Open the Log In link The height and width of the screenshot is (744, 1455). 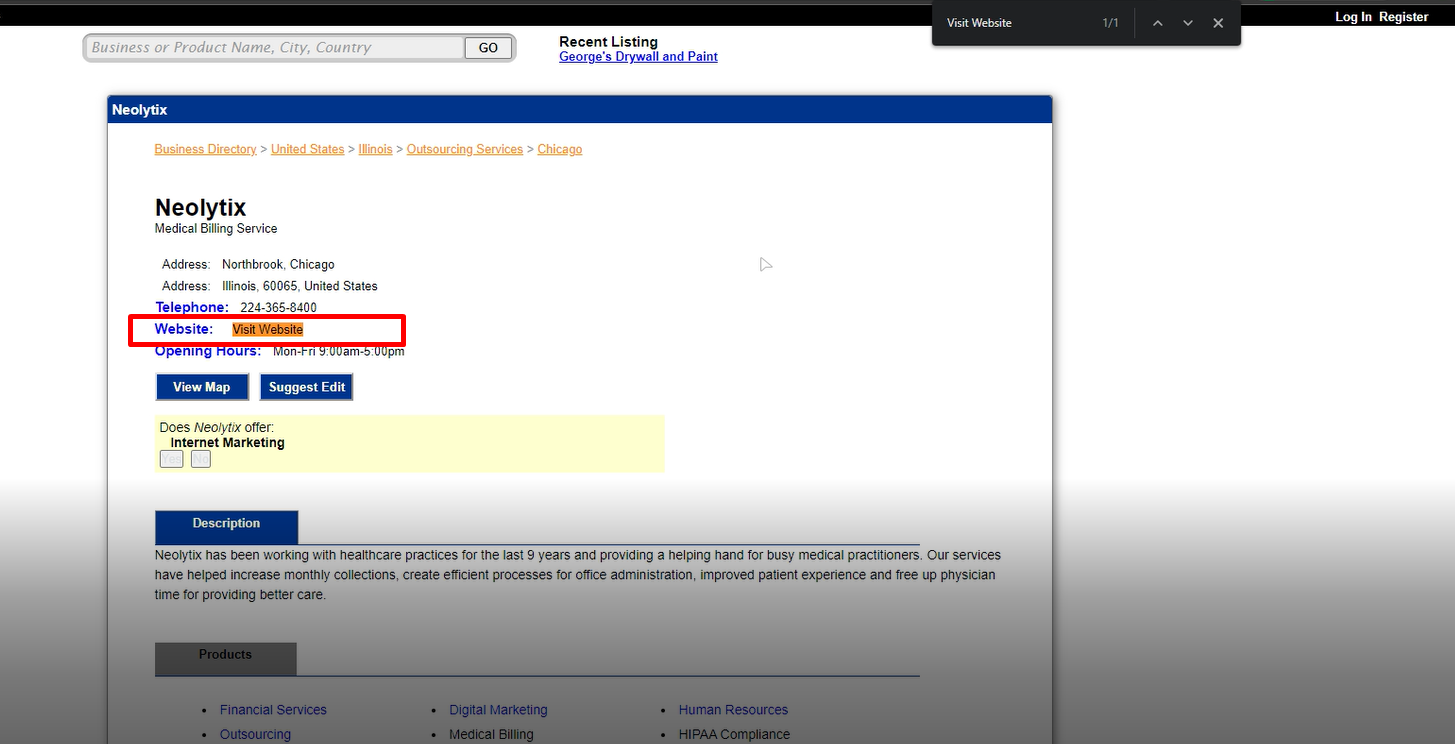click(1353, 17)
